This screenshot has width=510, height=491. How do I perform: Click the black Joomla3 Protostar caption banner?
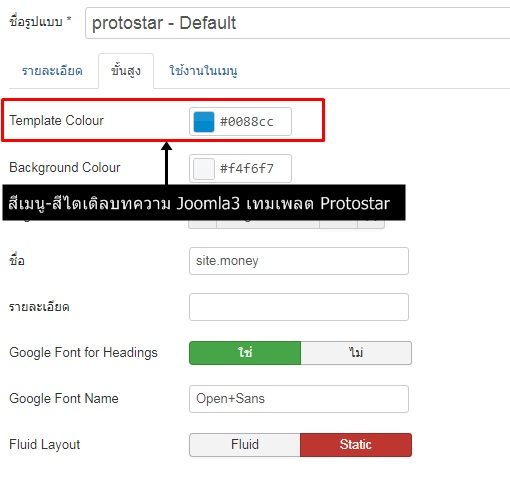pyautogui.click(x=204, y=203)
